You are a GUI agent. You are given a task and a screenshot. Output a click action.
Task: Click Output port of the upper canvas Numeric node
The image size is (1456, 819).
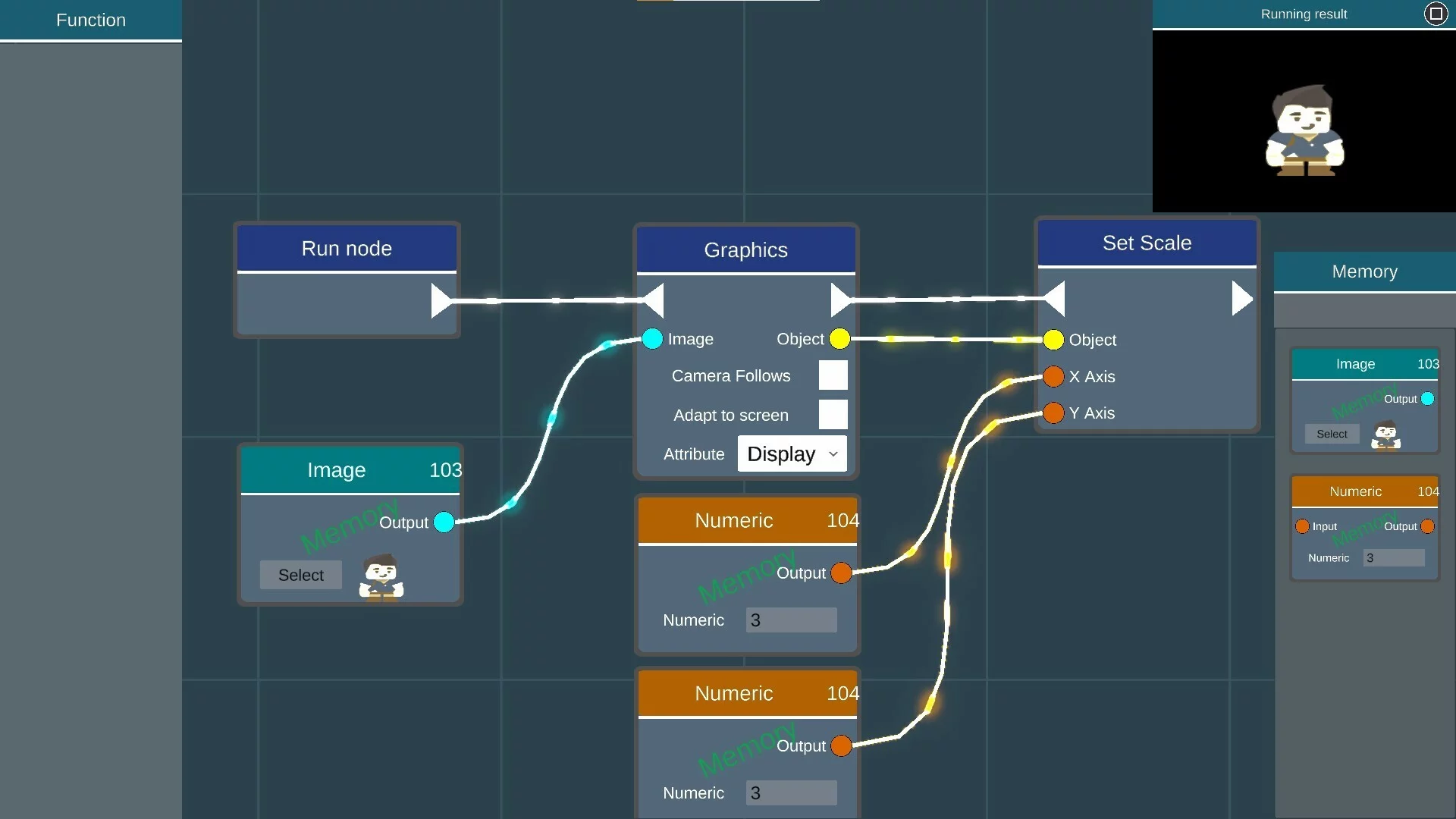coord(841,573)
